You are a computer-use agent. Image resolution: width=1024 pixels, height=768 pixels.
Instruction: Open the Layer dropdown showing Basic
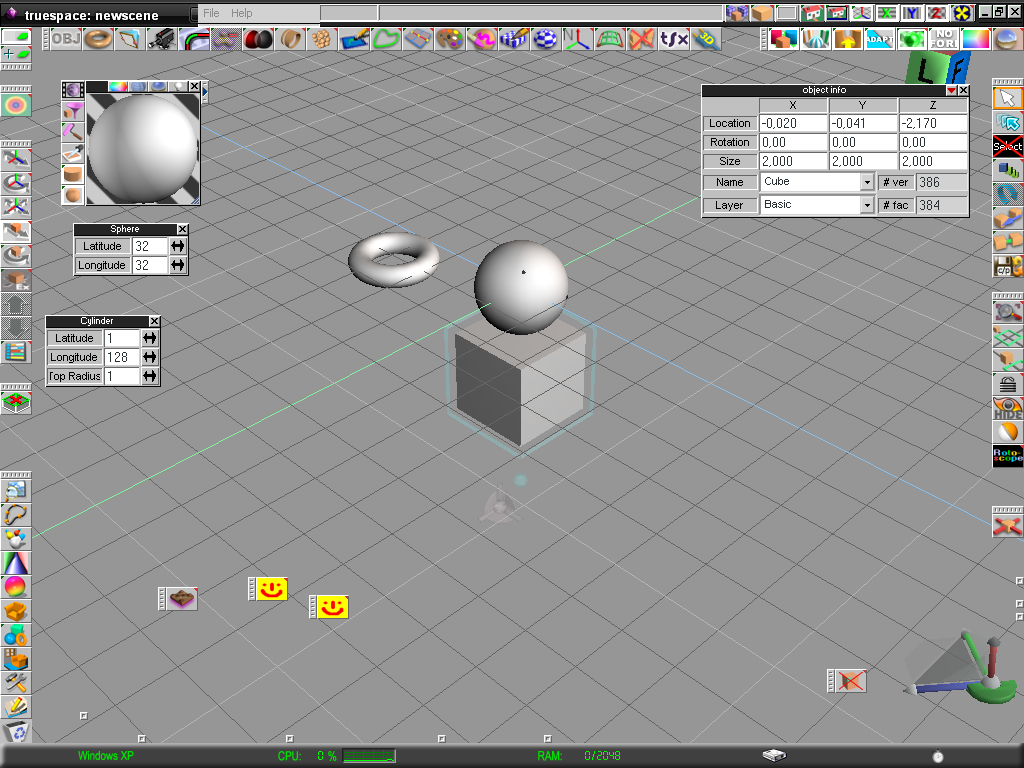[x=867, y=205]
